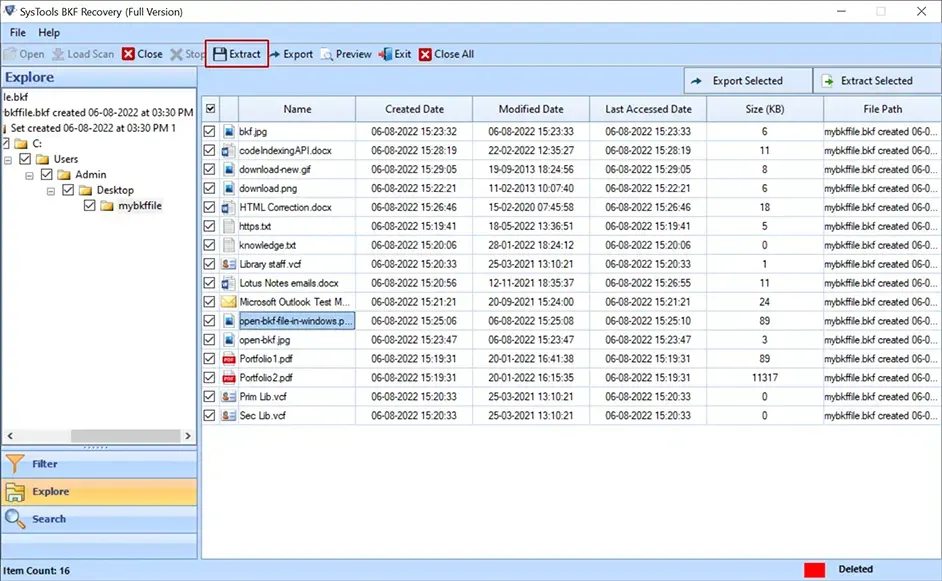Click the Portfolio1.pdf PDF icon
Screen dimensions: 942x581
[229, 359]
